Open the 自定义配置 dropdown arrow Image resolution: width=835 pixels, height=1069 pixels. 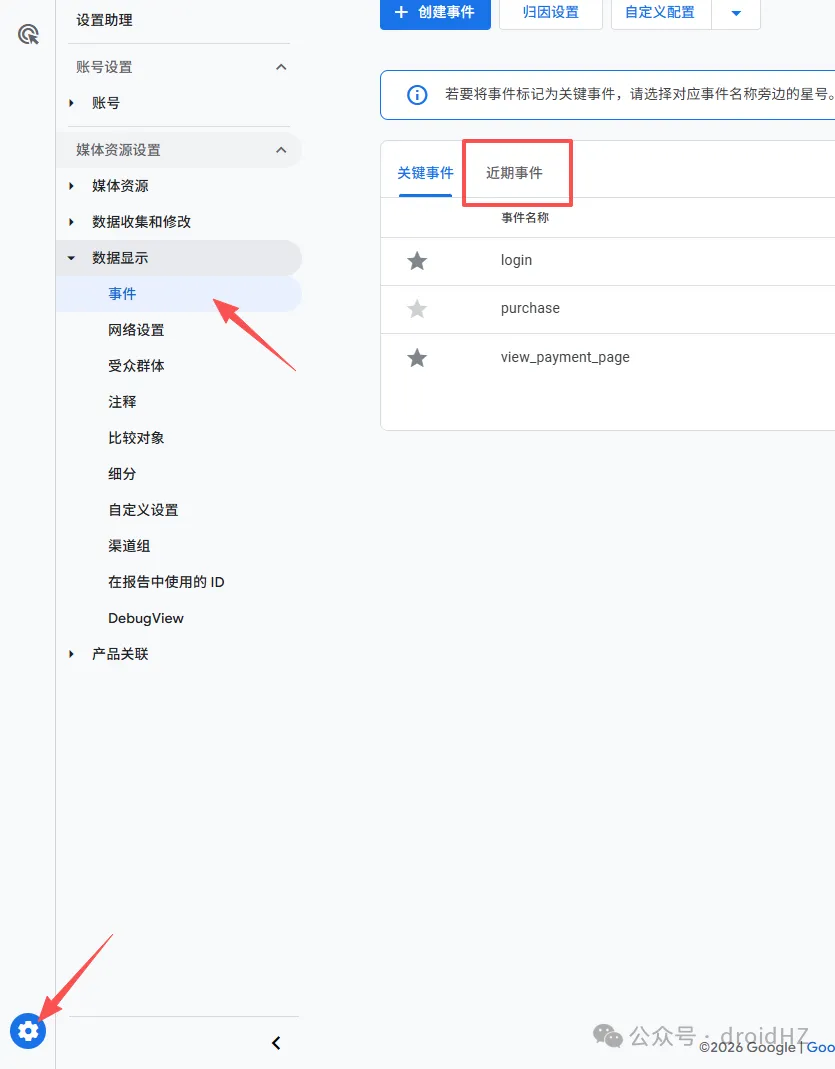click(x=736, y=13)
